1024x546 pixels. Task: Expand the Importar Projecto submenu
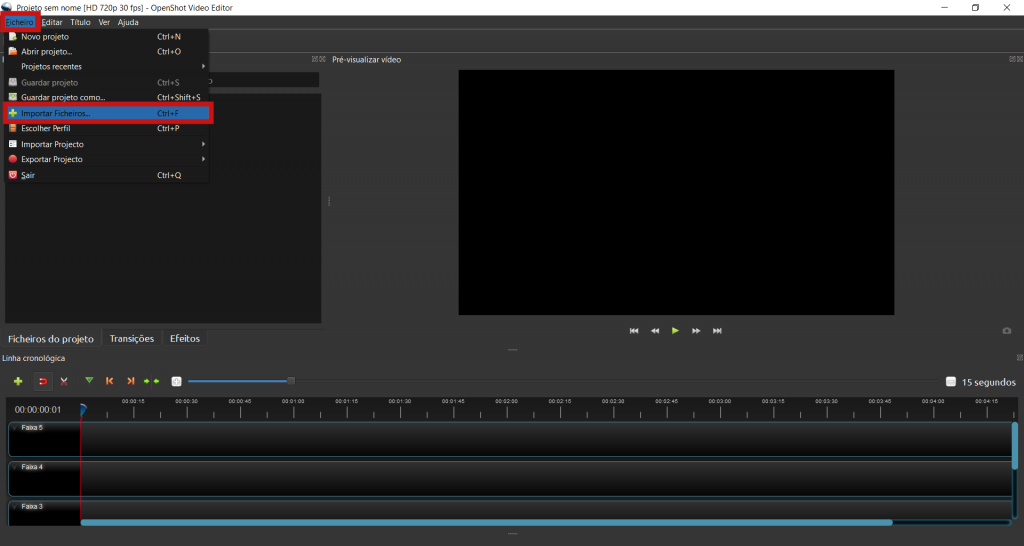[106, 144]
